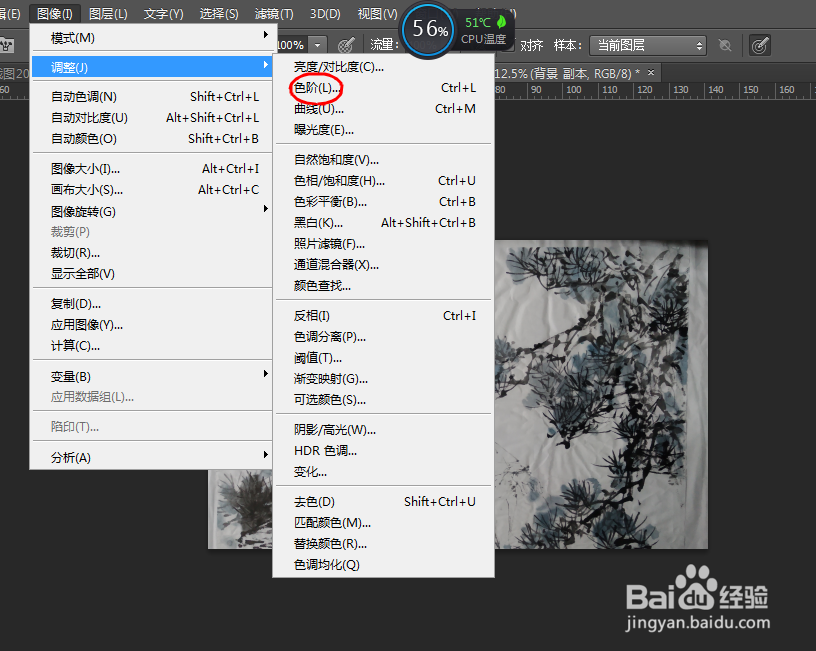Expand the 模式(M) submenu
The image size is (816, 651).
pos(152,38)
